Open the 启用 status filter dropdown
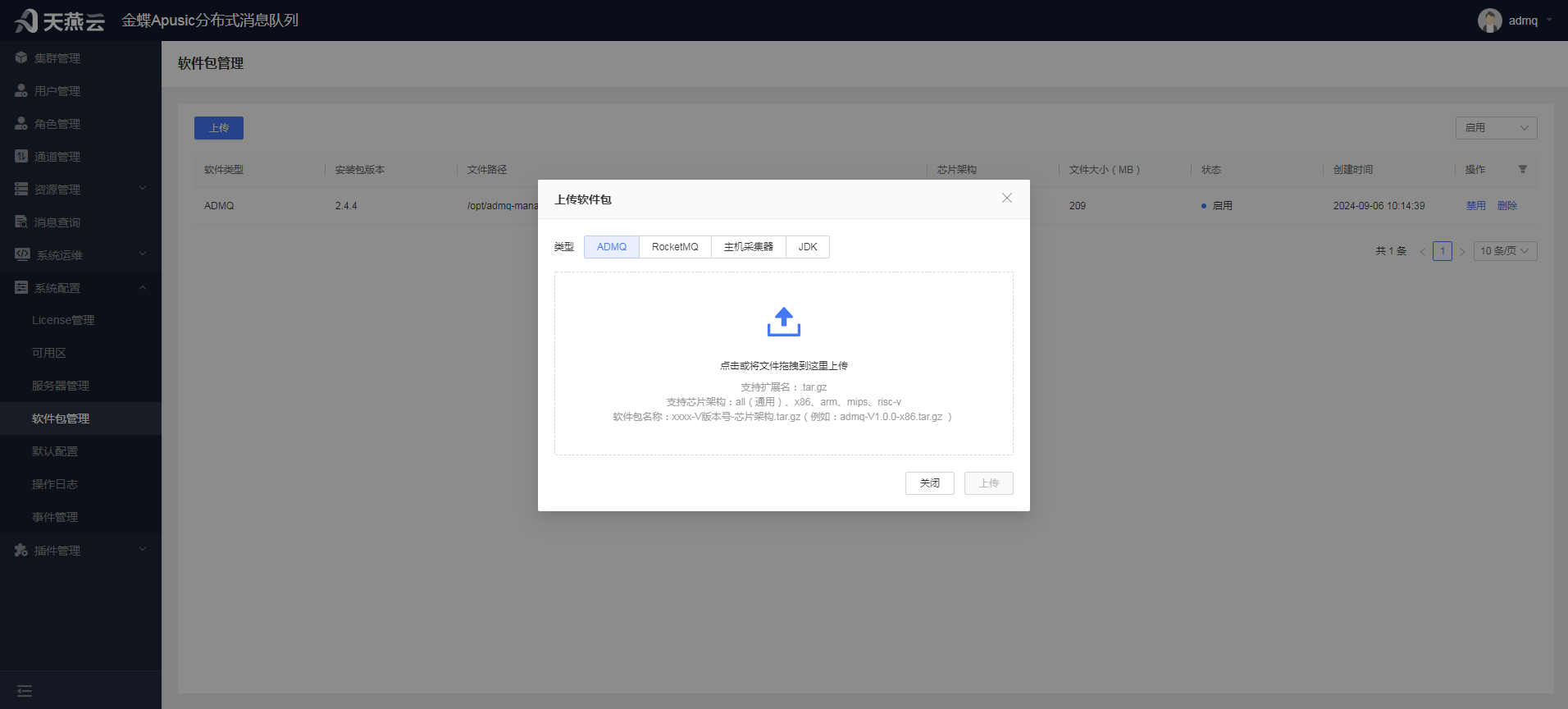The image size is (1568, 709). click(1497, 128)
